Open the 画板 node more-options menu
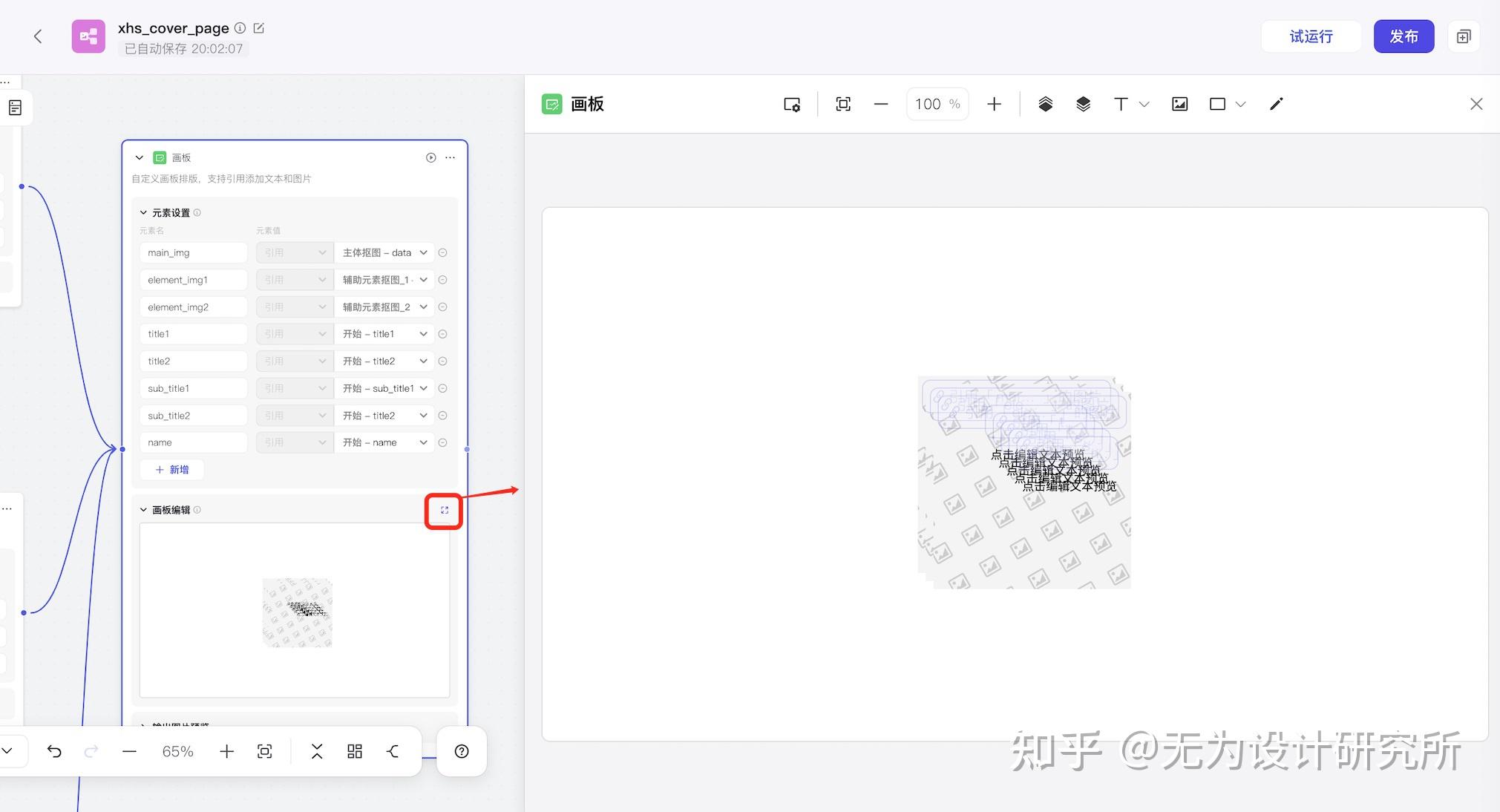 pos(451,157)
